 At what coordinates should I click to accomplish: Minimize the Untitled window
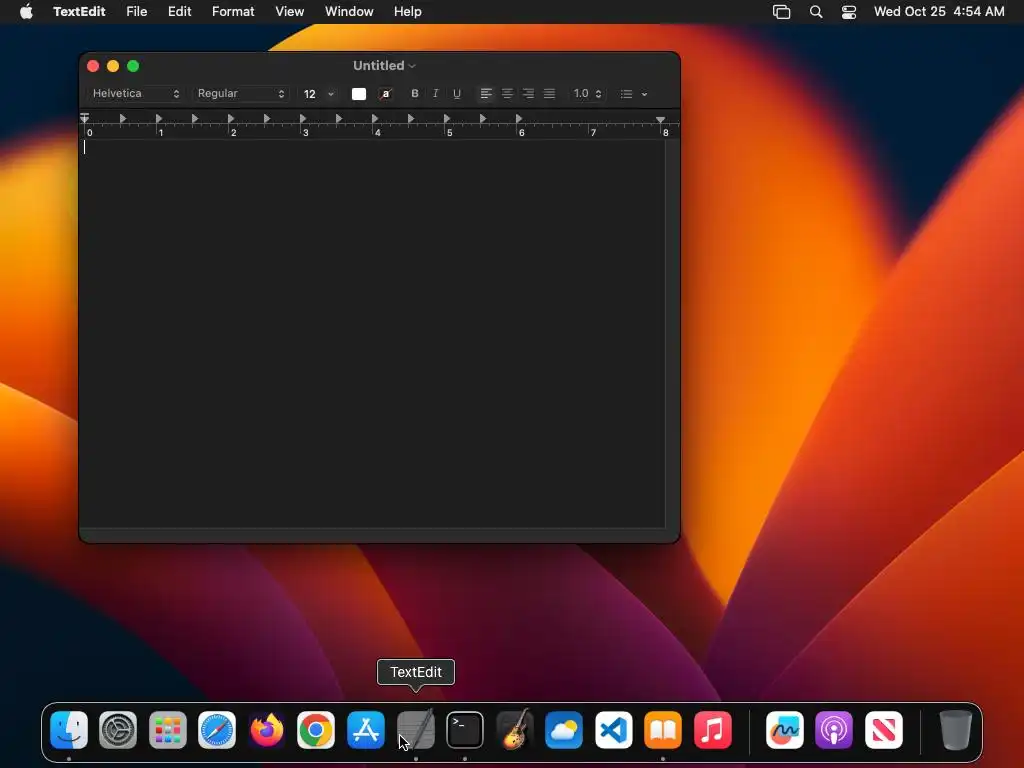113,66
